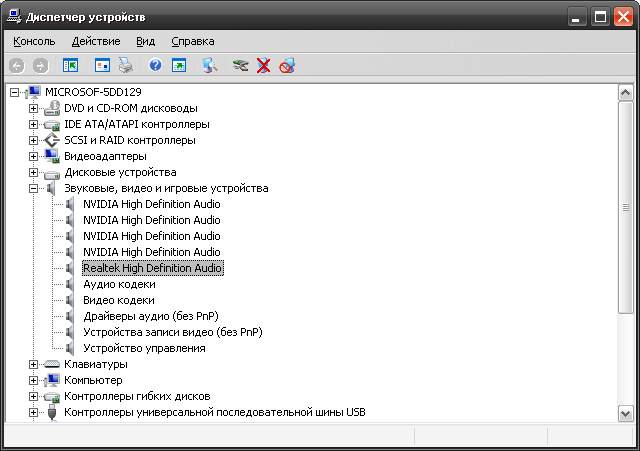Click the Print toolbar icon
The image size is (640, 451).
point(126,65)
